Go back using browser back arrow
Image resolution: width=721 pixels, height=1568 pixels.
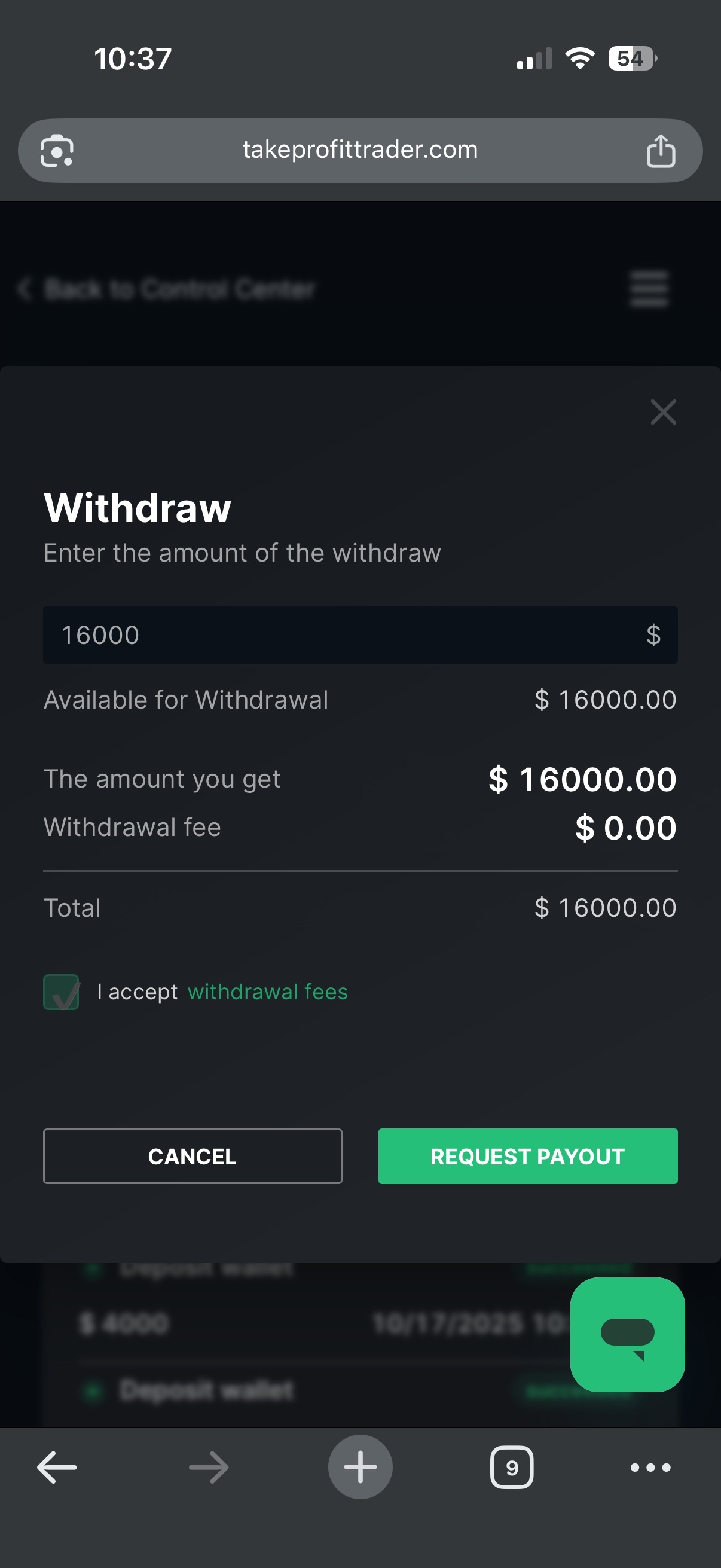pos(57,1467)
